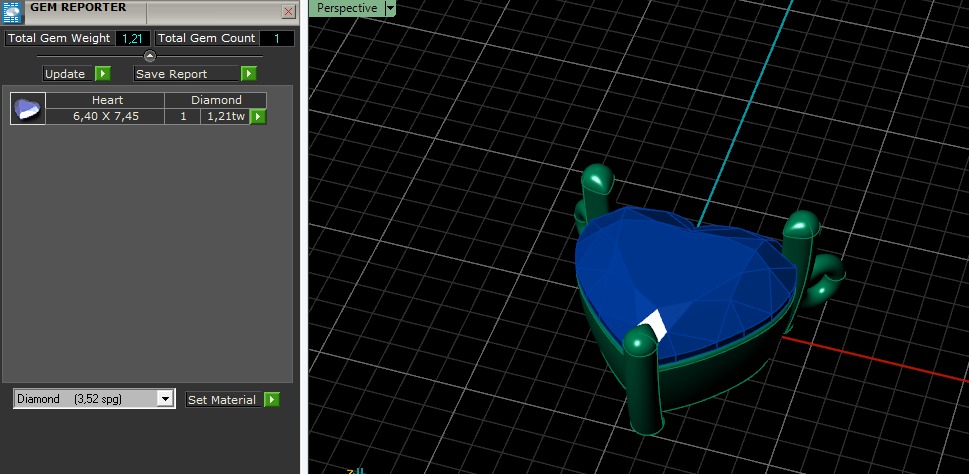969x474 pixels.
Task: Click the Set Material button
Action: [x=224, y=400]
